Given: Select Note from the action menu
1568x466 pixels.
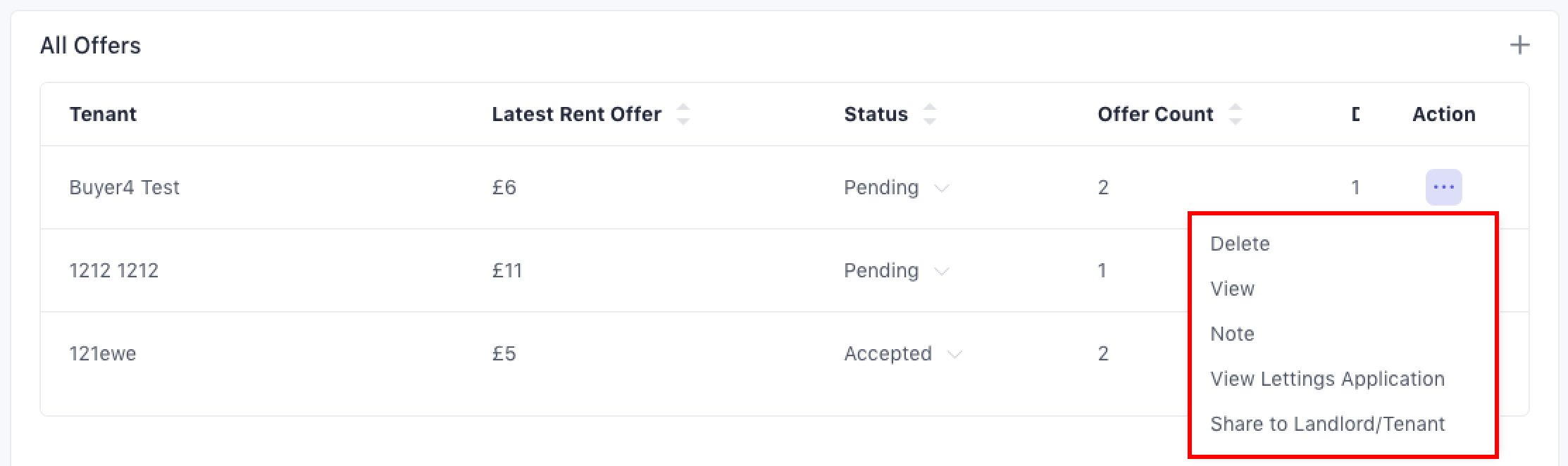Looking at the screenshot, I should [1232, 334].
